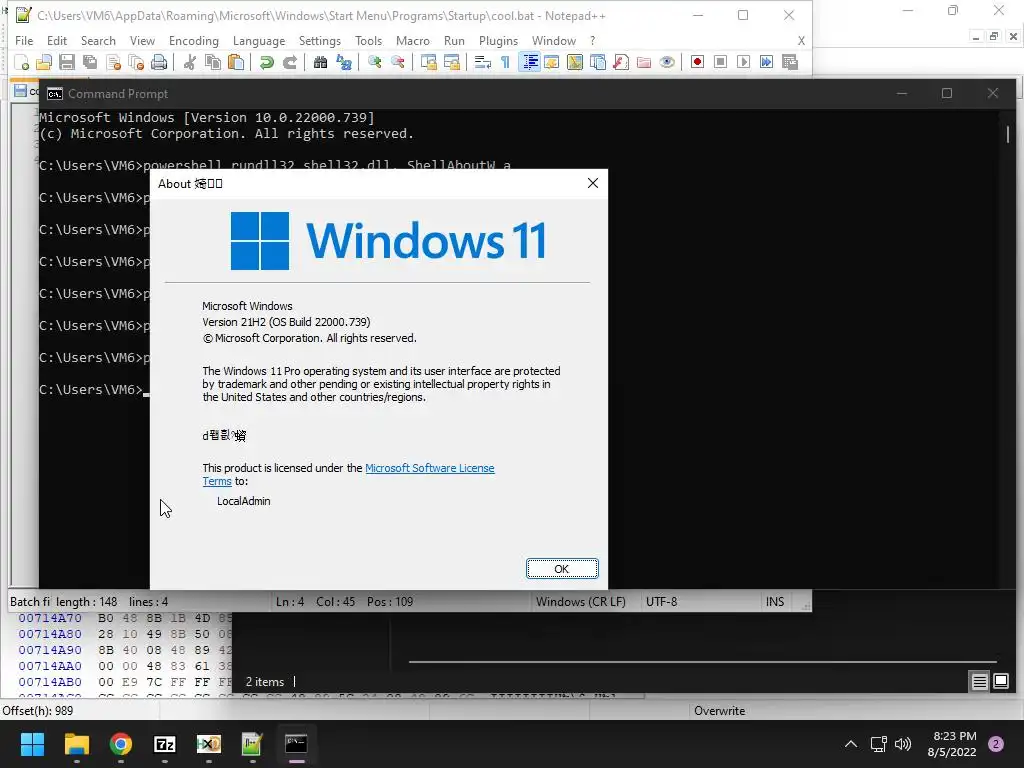1024x768 pixels.
Task: Click the Print icon in Notepad++ toolbar
Action: (x=159, y=62)
